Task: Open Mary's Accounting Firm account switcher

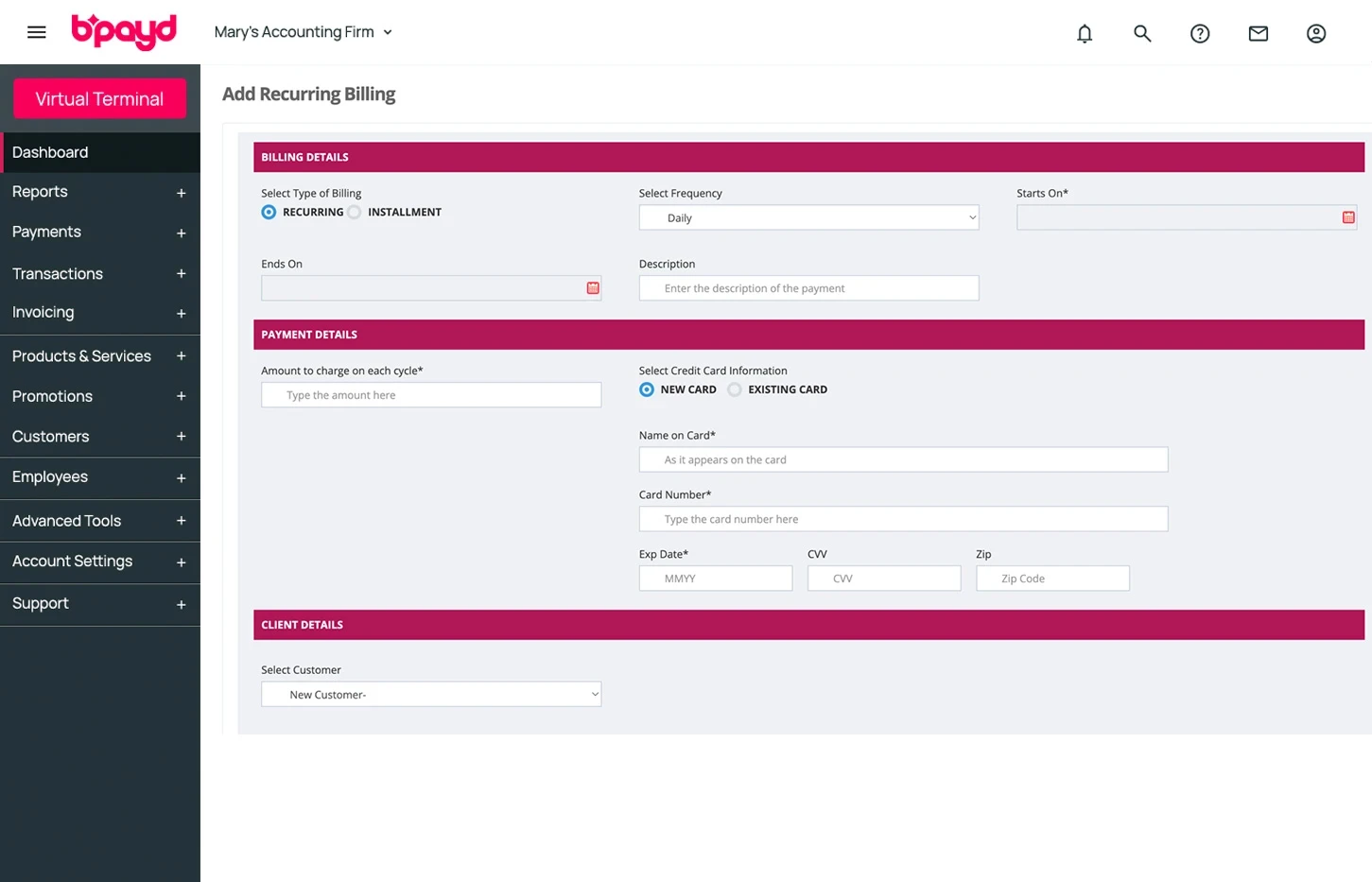Action: tap(303, 32)
